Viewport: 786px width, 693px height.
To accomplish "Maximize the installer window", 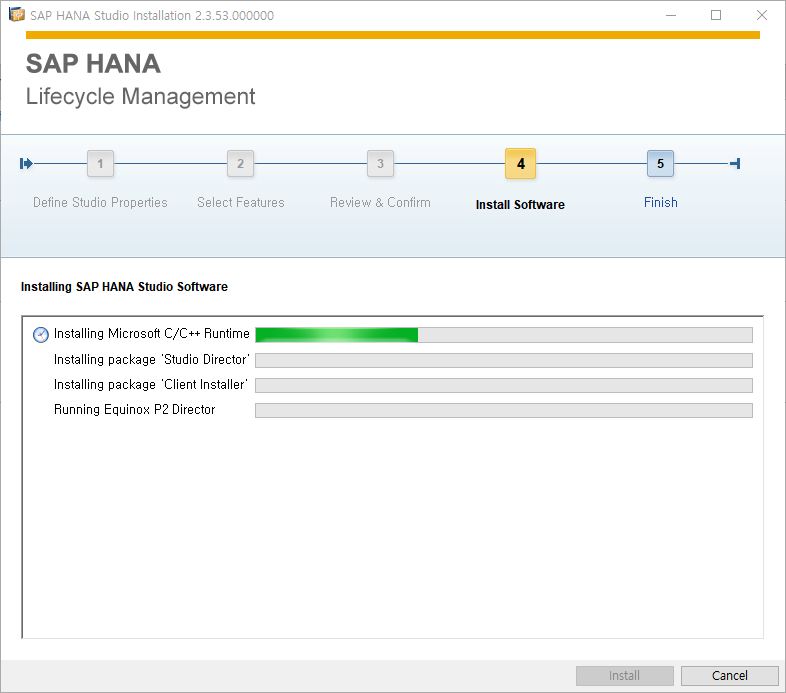I will click(x=716, y=15).
